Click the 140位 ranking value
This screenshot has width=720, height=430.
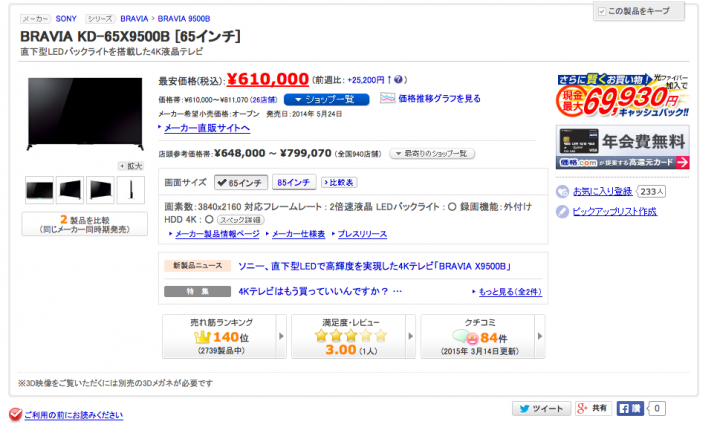click(231, 337)
